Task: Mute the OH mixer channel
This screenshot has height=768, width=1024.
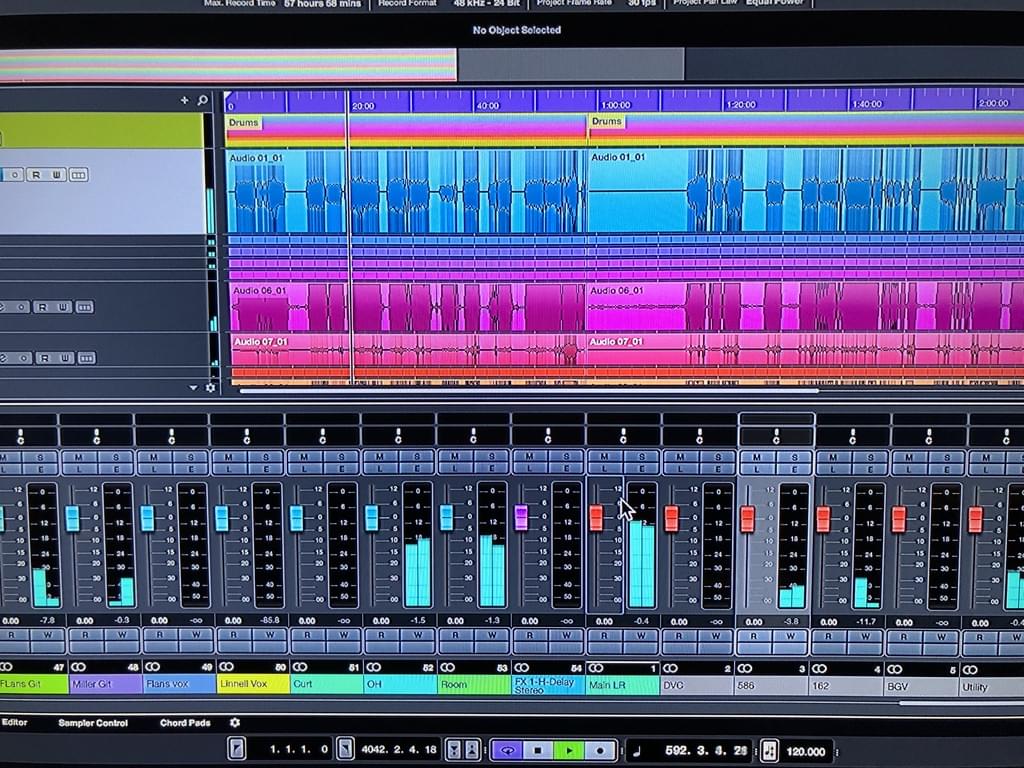Action: tap(379, 457)
